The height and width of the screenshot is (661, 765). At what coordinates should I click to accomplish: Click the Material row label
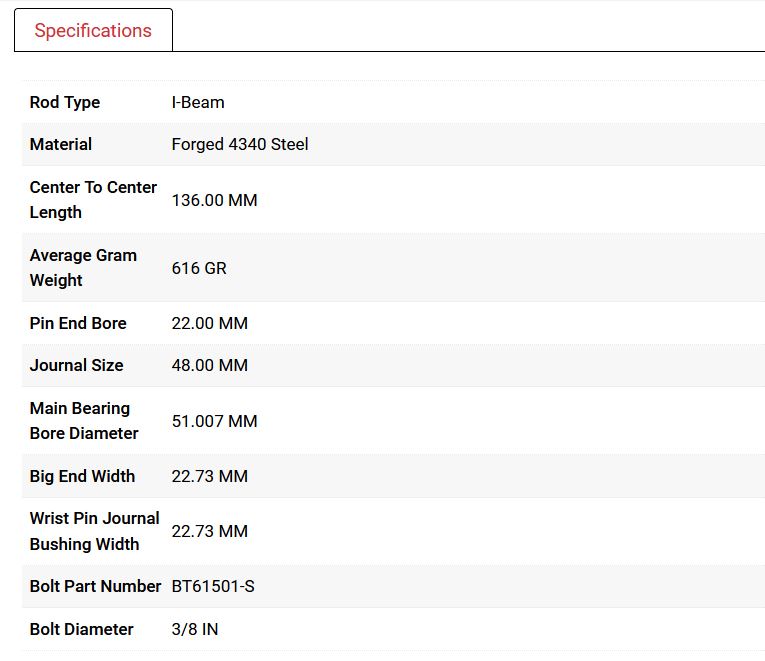pyautogui.click(x=61, y=144)
